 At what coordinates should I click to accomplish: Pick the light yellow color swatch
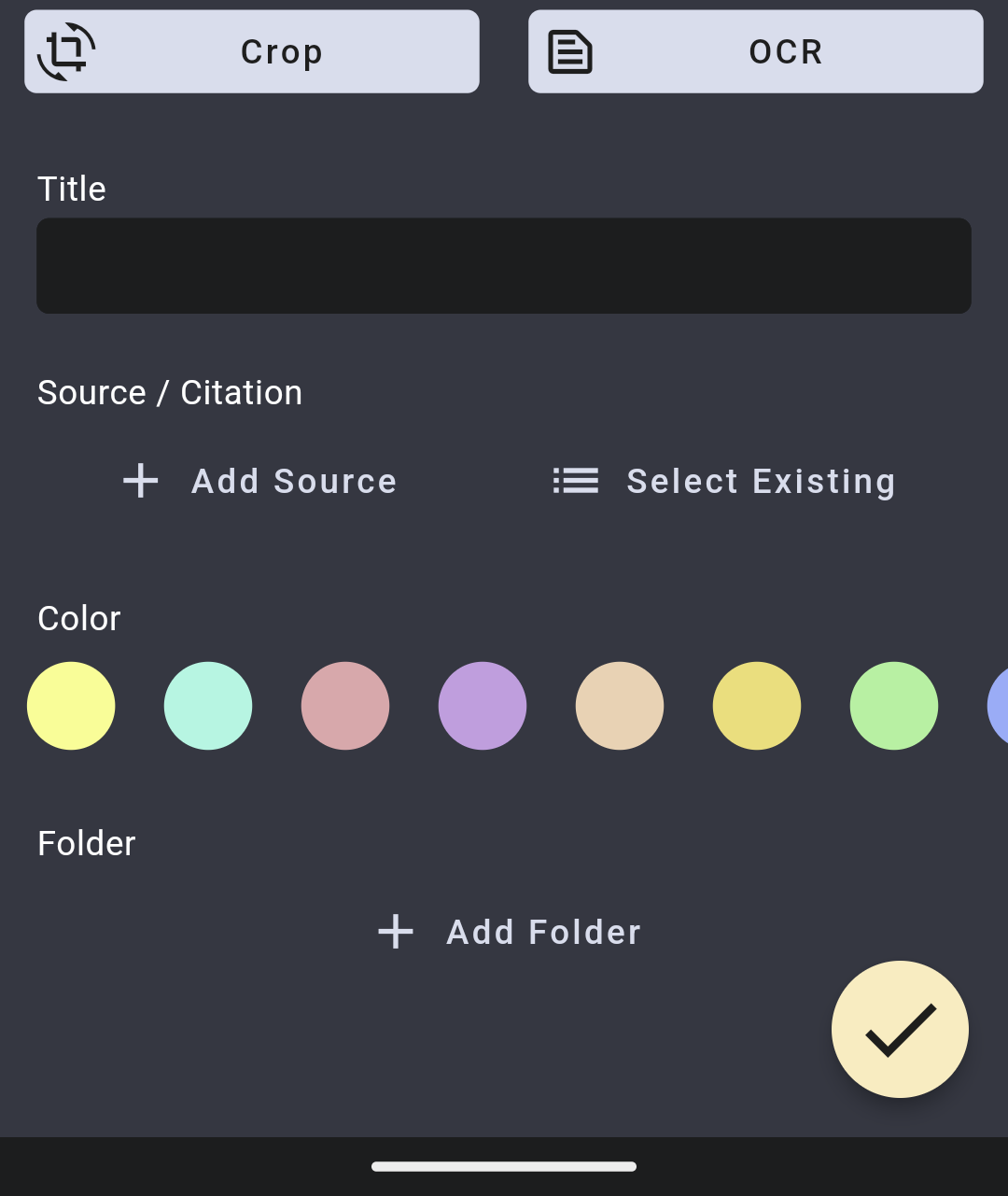(x=71, y=706)
